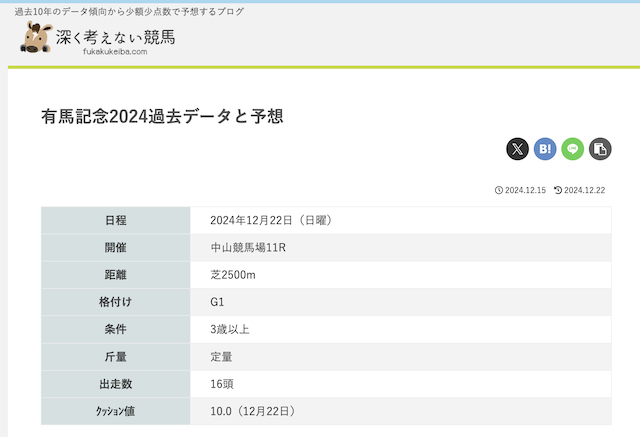
Task: Click the クッション値 row header
Action: tap(115, 411)
